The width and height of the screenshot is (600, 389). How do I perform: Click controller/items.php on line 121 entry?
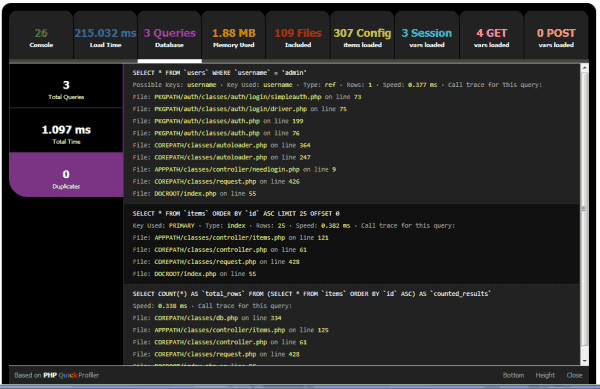(230, 238)
